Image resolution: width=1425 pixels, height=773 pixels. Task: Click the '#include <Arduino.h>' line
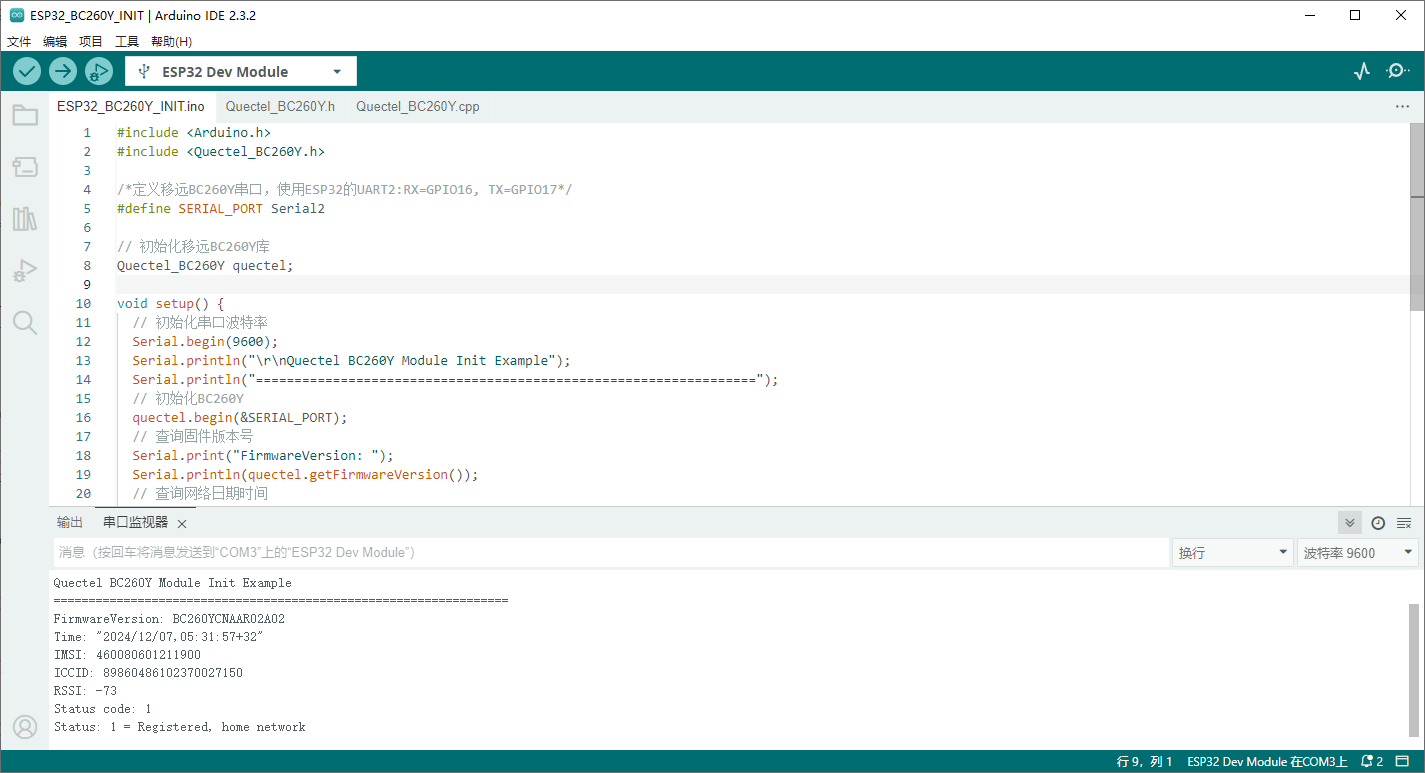point(194,133)
